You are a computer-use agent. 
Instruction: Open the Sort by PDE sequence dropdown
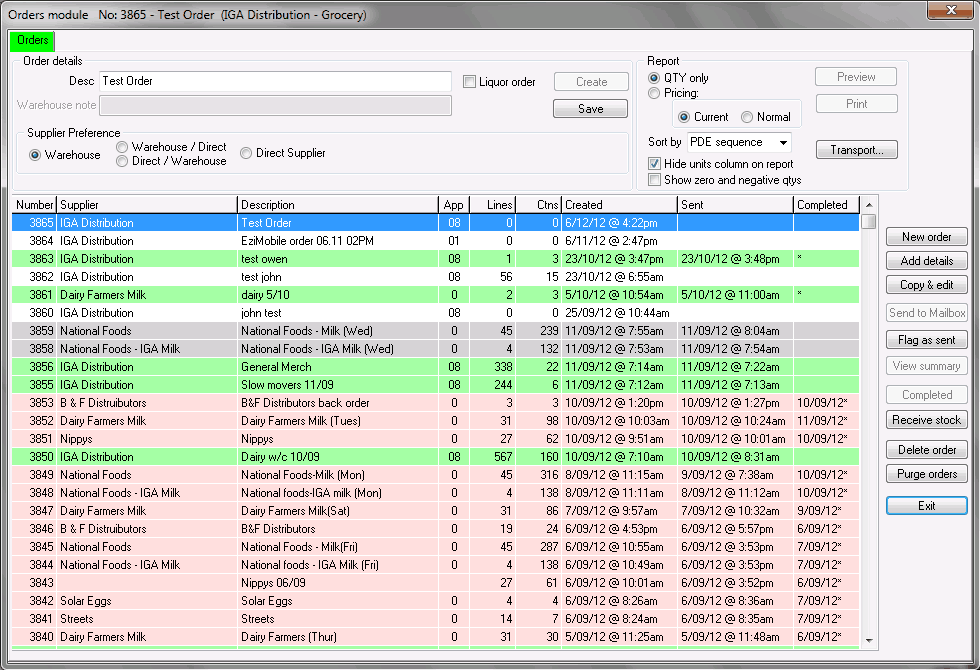[x=739, y=142]
